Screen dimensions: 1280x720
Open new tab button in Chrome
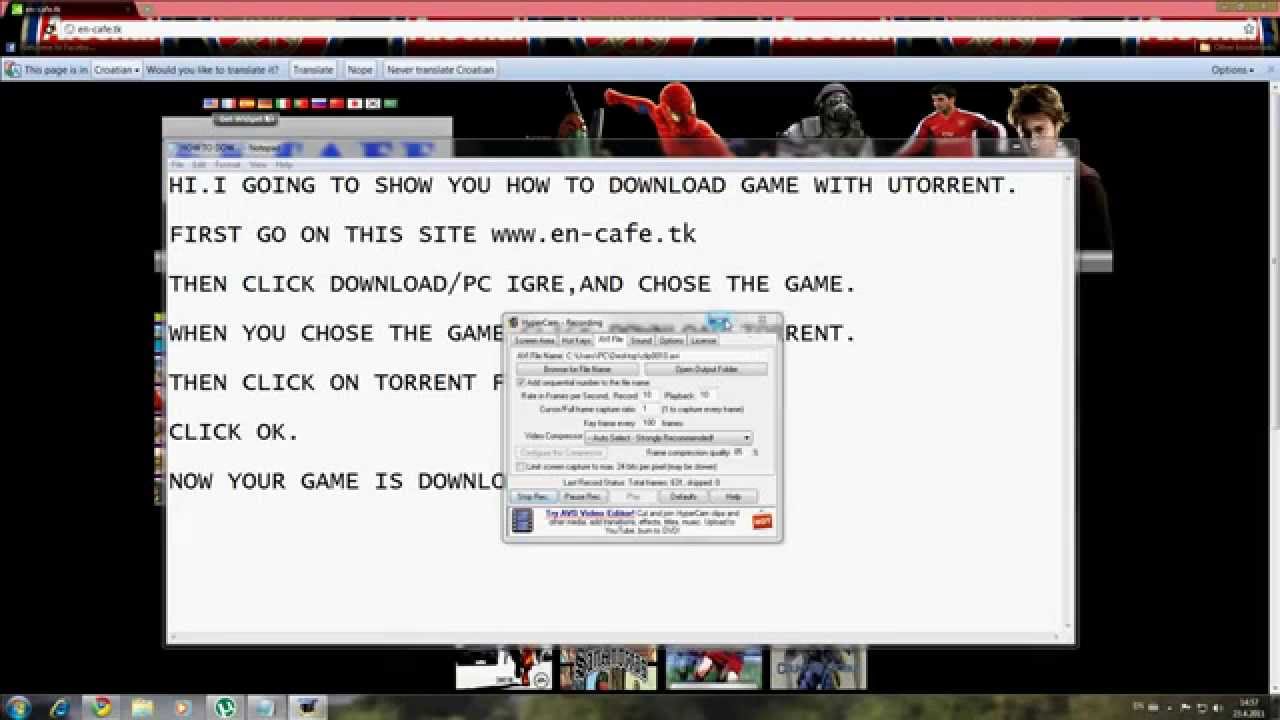tap(147, 9)
